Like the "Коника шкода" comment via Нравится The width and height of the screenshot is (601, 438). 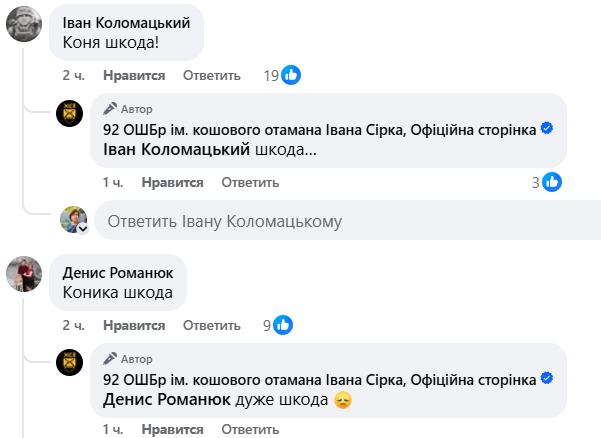coord(133,325)
